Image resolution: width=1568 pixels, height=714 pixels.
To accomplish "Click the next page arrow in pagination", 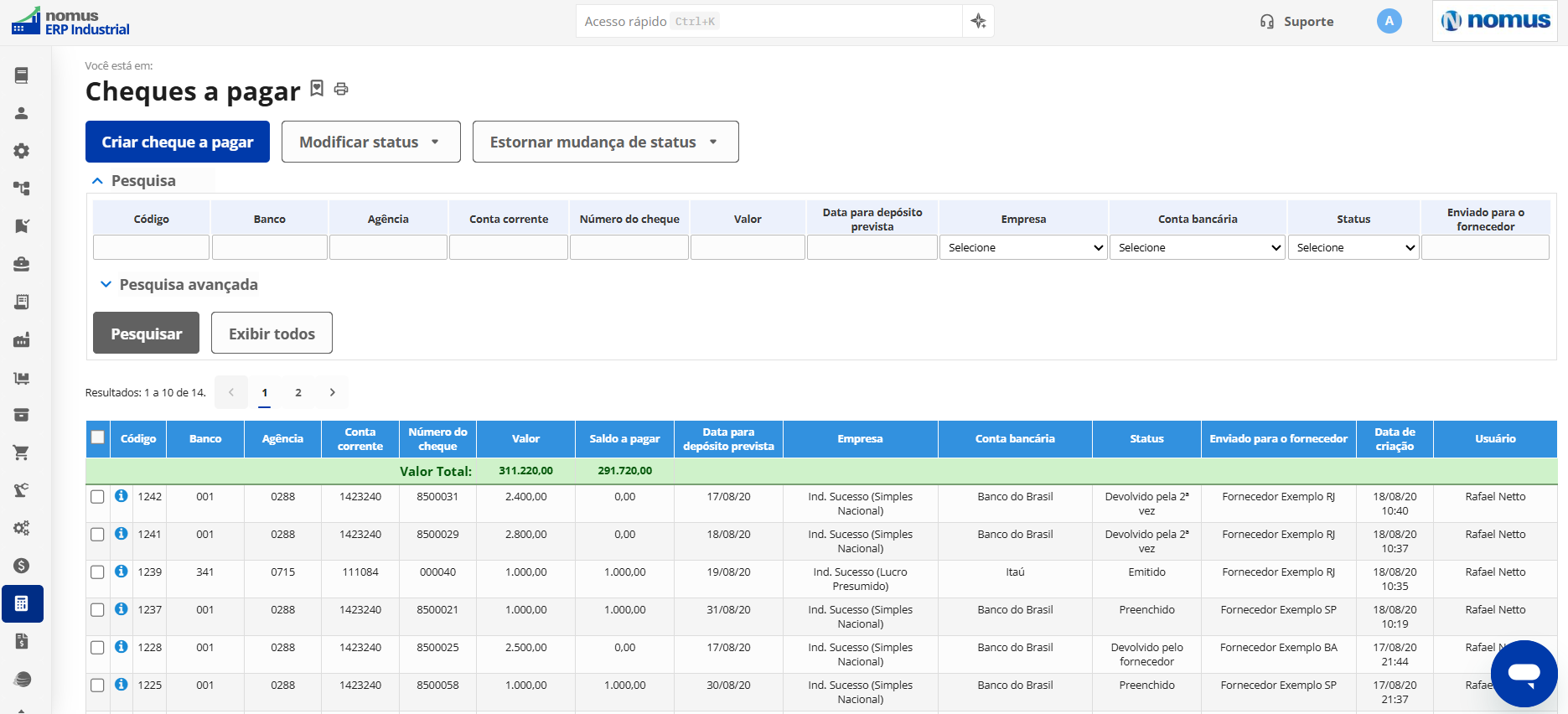I will click(x=333, y=392).
